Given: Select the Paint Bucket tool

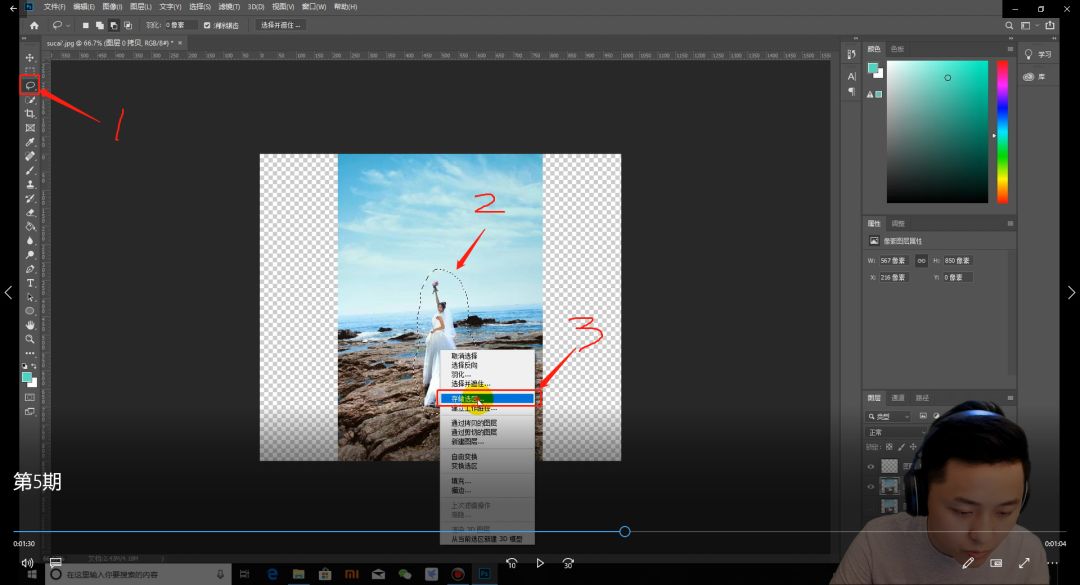Looking at the screenshot, I should pos(30,227).
